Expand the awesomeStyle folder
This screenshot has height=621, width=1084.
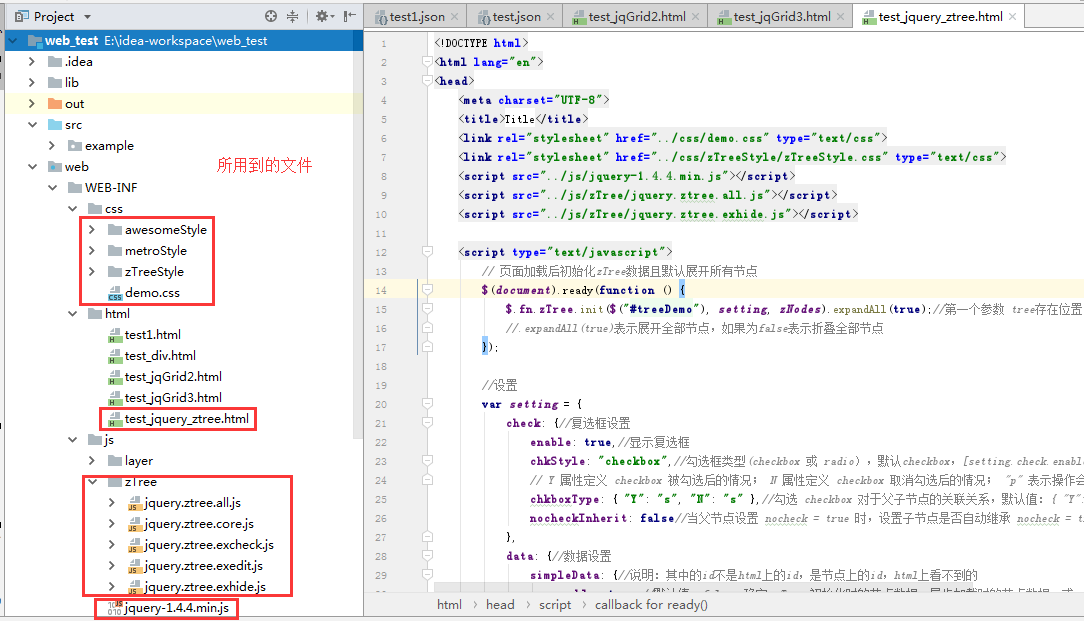pyautogui.click(x=92, y=230)
